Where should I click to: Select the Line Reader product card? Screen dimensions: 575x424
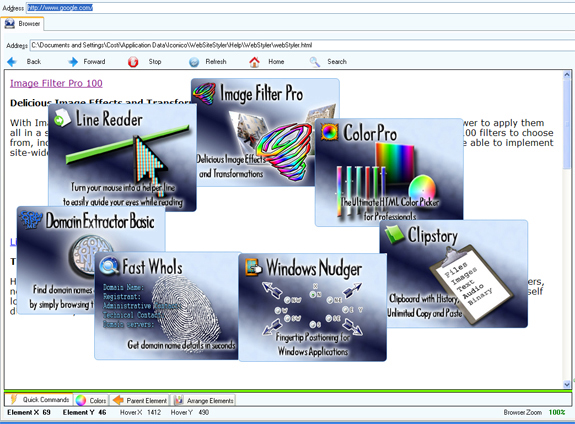[122, 157]
